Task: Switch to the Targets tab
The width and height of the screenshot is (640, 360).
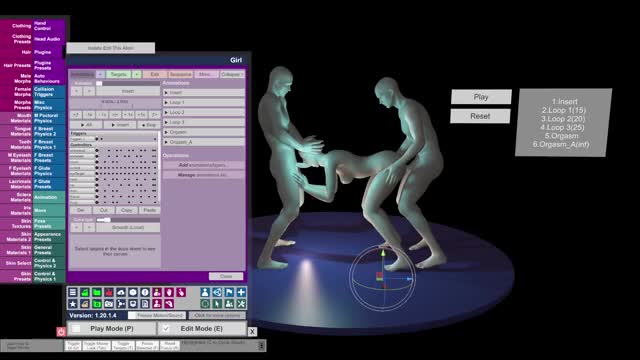Action: (119, 75)
